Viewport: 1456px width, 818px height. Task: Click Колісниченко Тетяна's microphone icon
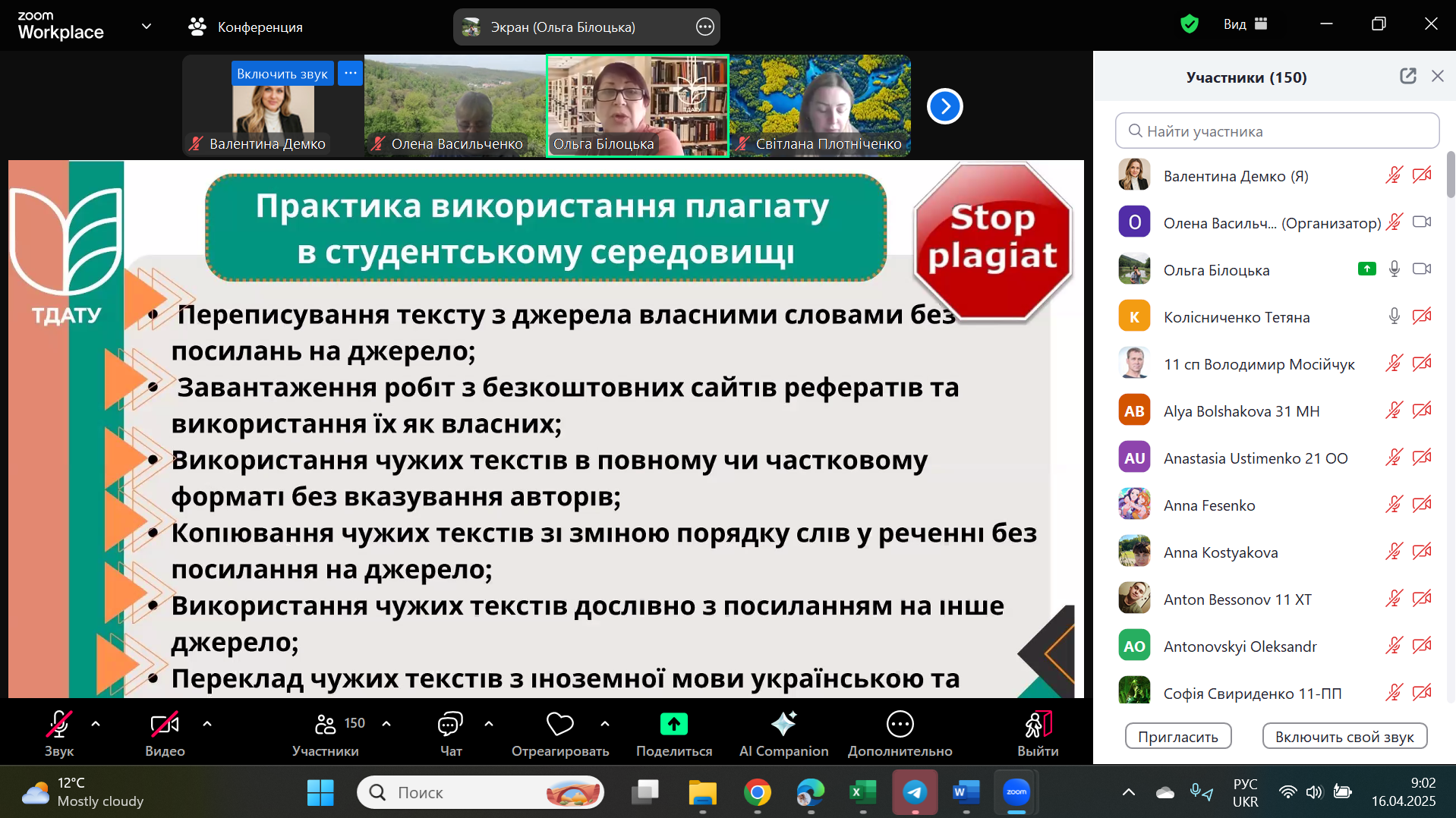click(x=1395, y=316)
